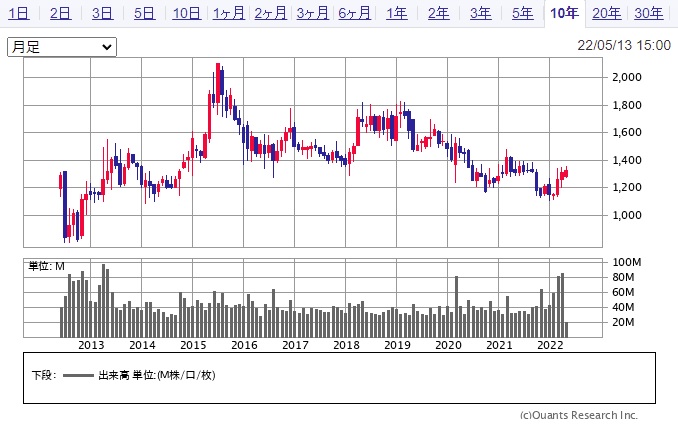This screenshot has width=678, height=425.
Task: Click the 1,200 price axis label
Action: pyautogui.click(x=627, y=187)
